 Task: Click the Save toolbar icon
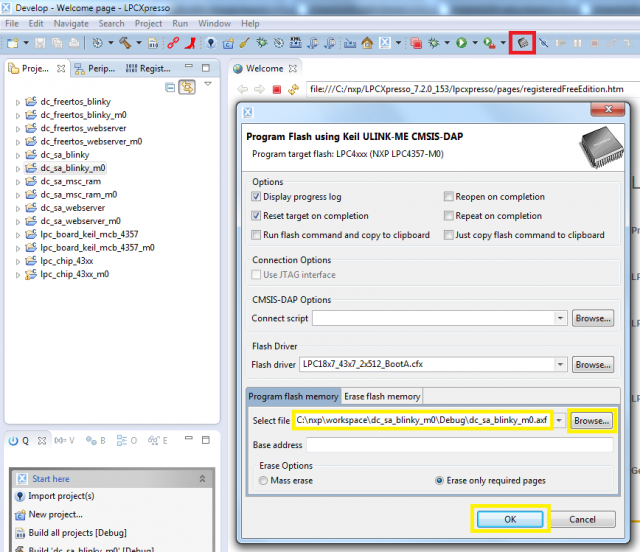coord(40,43)
